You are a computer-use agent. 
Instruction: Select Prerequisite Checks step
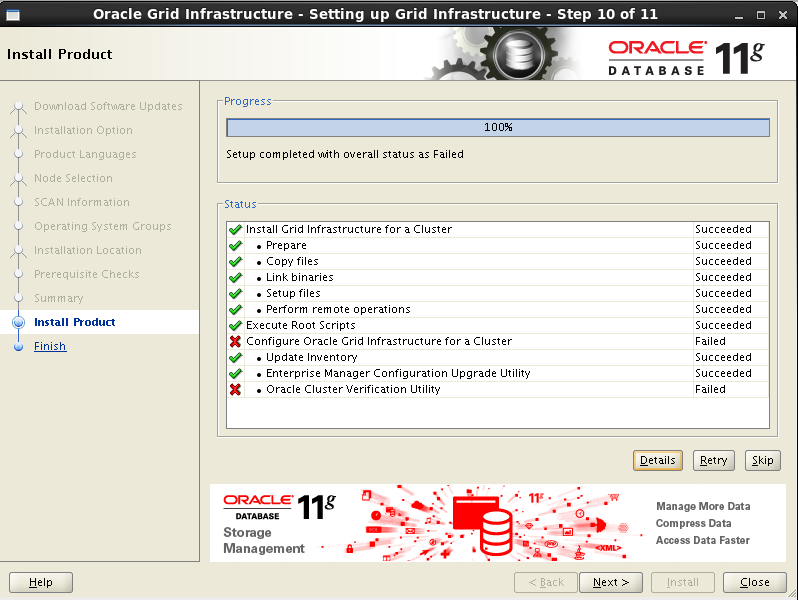87,274
